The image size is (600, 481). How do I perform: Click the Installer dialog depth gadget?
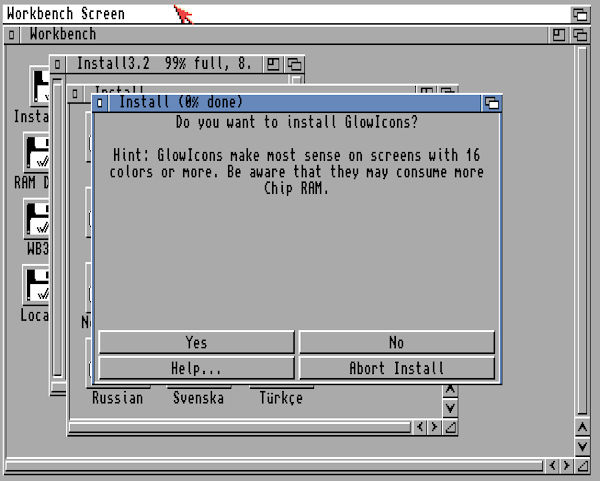click(491, 102)
